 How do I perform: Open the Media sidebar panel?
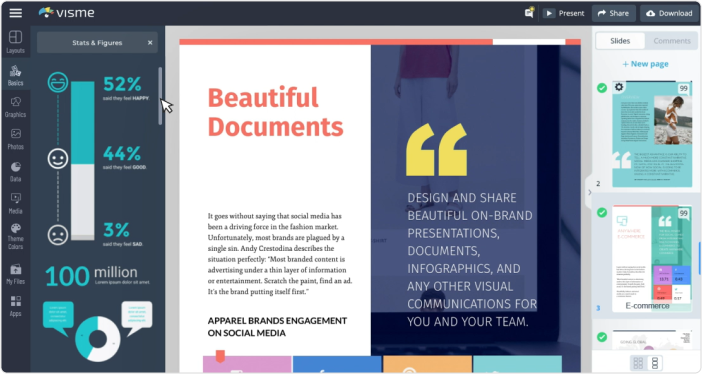(15, 203)
